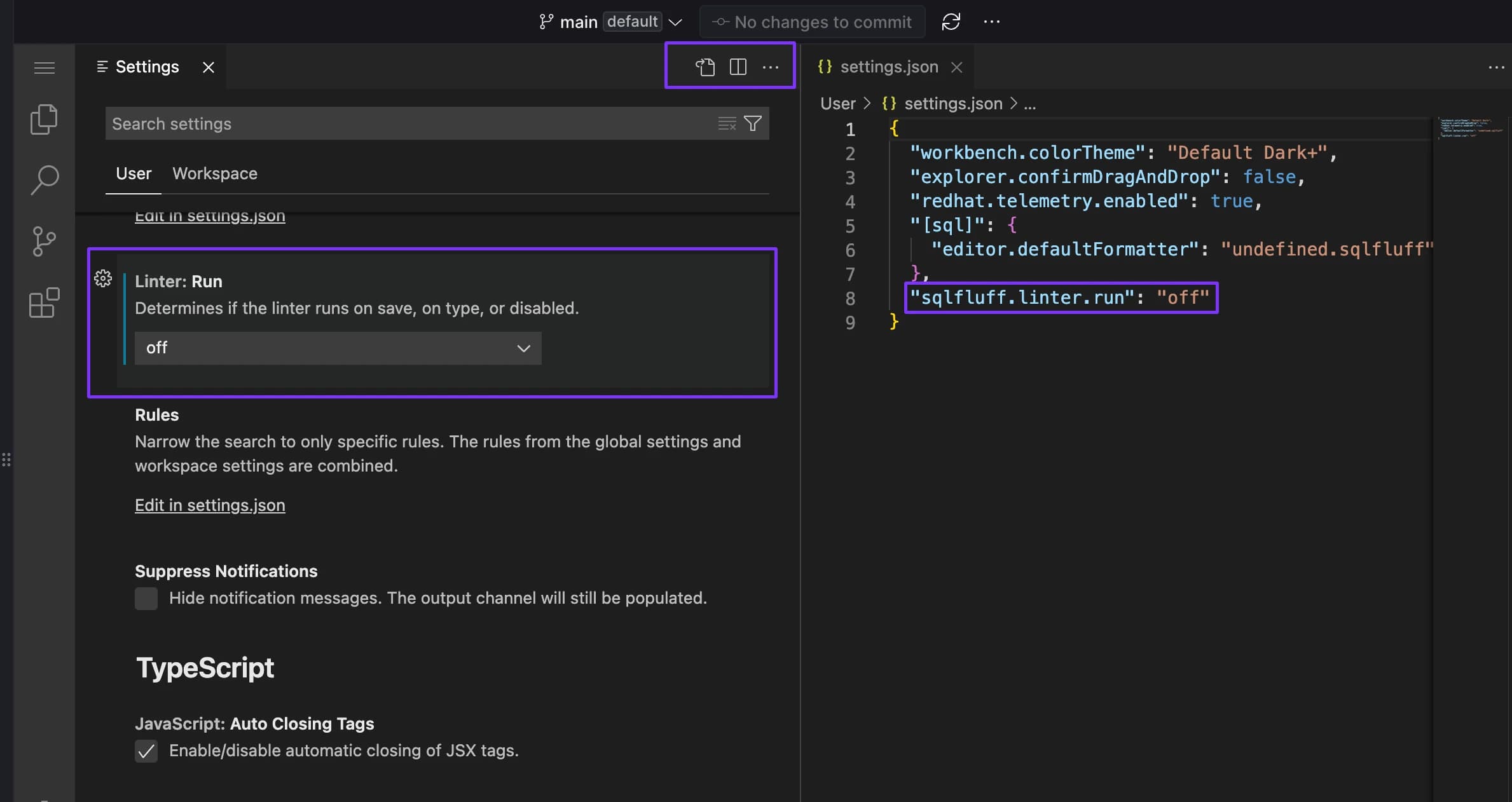The image size is (1512, 802).
Task: Click the 'false' value on line 3
Action: click(x=1269, y=177)
